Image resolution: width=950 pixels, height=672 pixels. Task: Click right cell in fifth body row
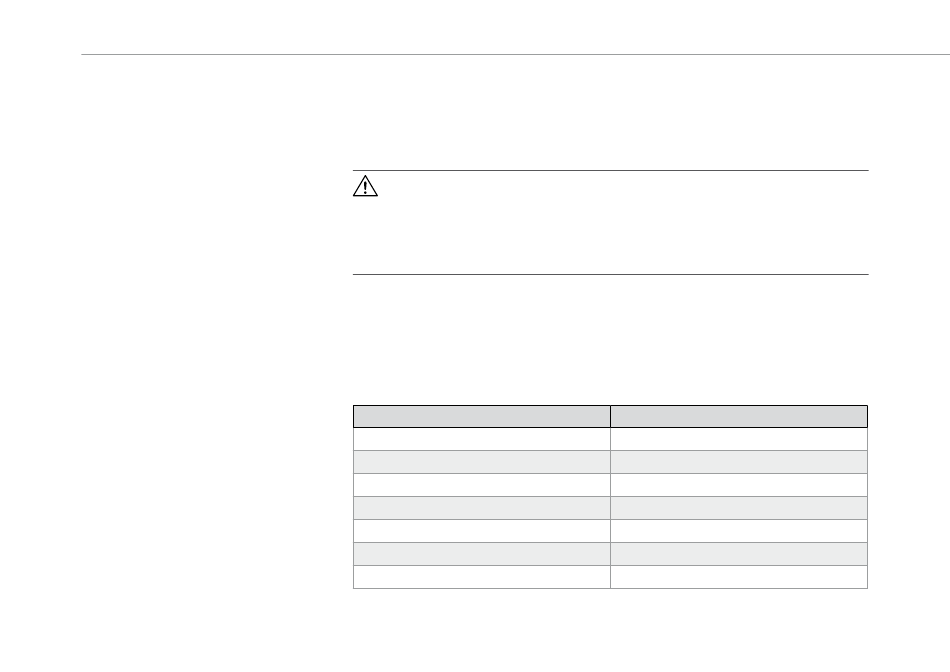[739, 531]
